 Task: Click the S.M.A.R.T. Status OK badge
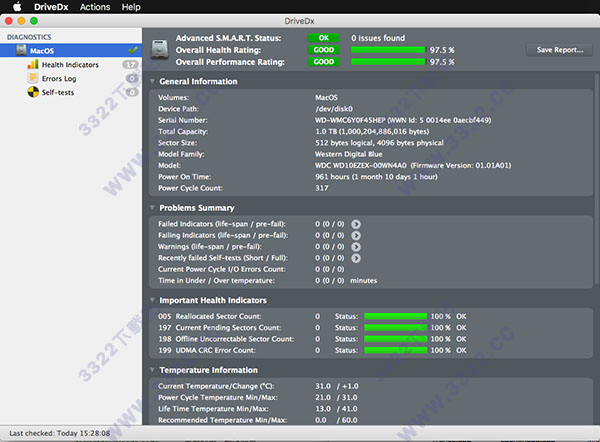(x=324, y=38)
